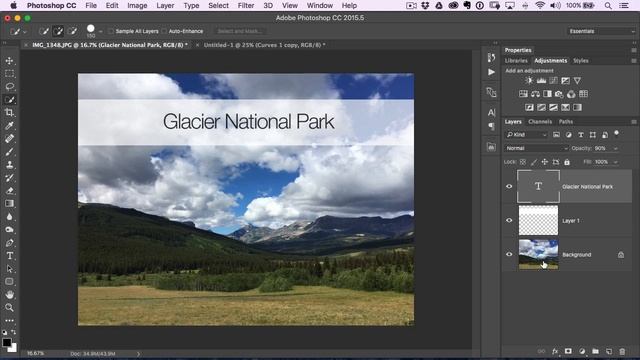Screen dimensions: 640x360
Task: Toggle lock transparent pixels
Action: coord(523,162)
